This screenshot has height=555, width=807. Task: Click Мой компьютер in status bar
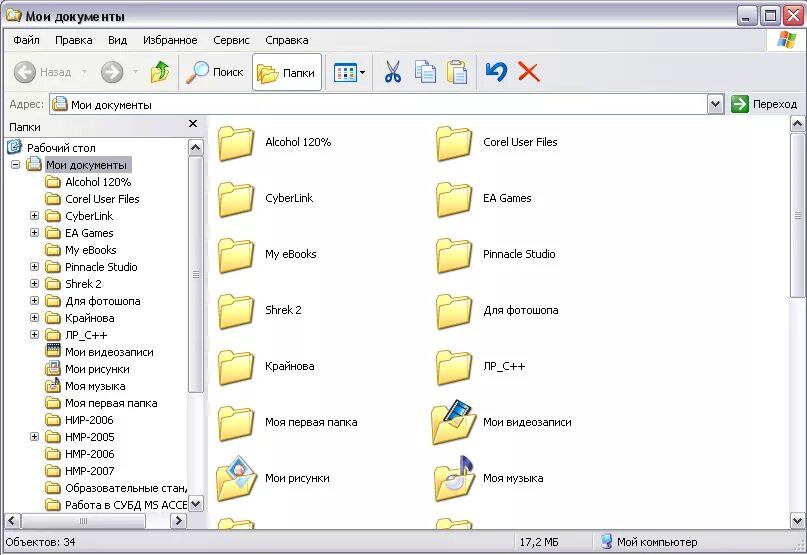coord(649,542)
